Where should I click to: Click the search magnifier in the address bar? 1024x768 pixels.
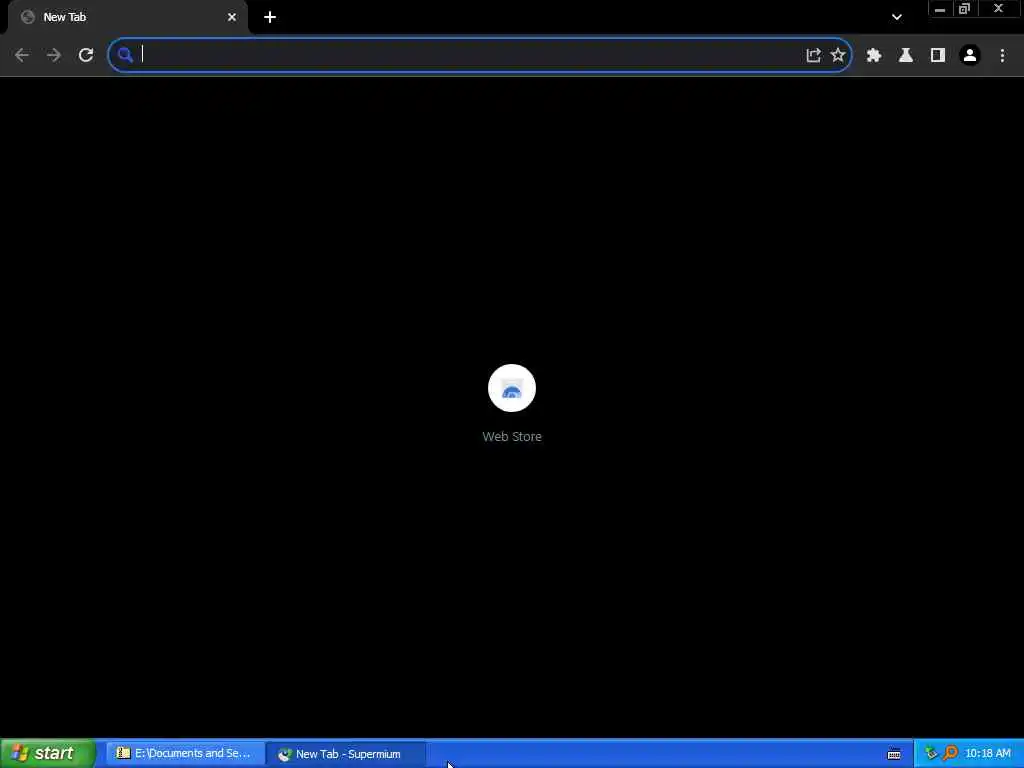coord(125,55)
